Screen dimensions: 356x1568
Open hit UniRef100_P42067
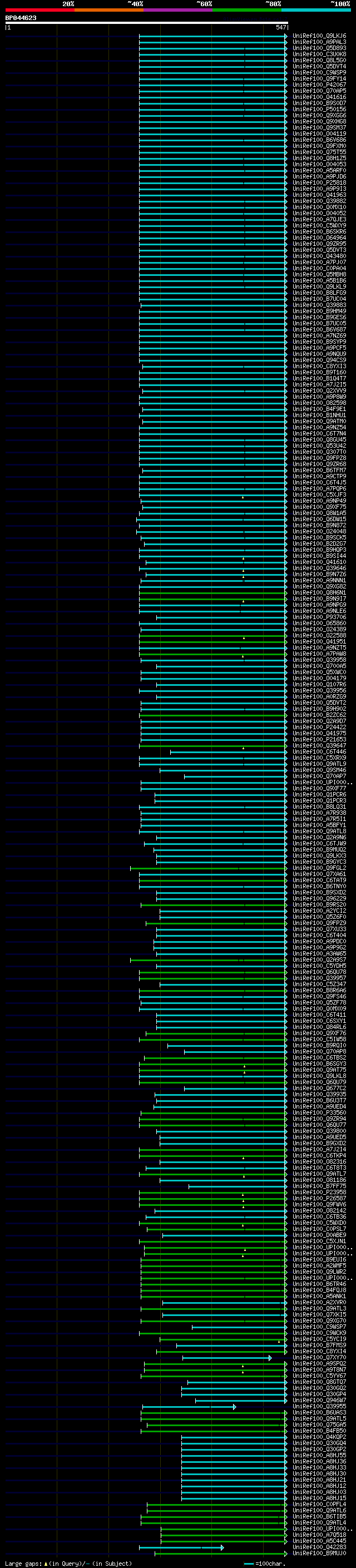pyautogui.click(x=319, y=85)
